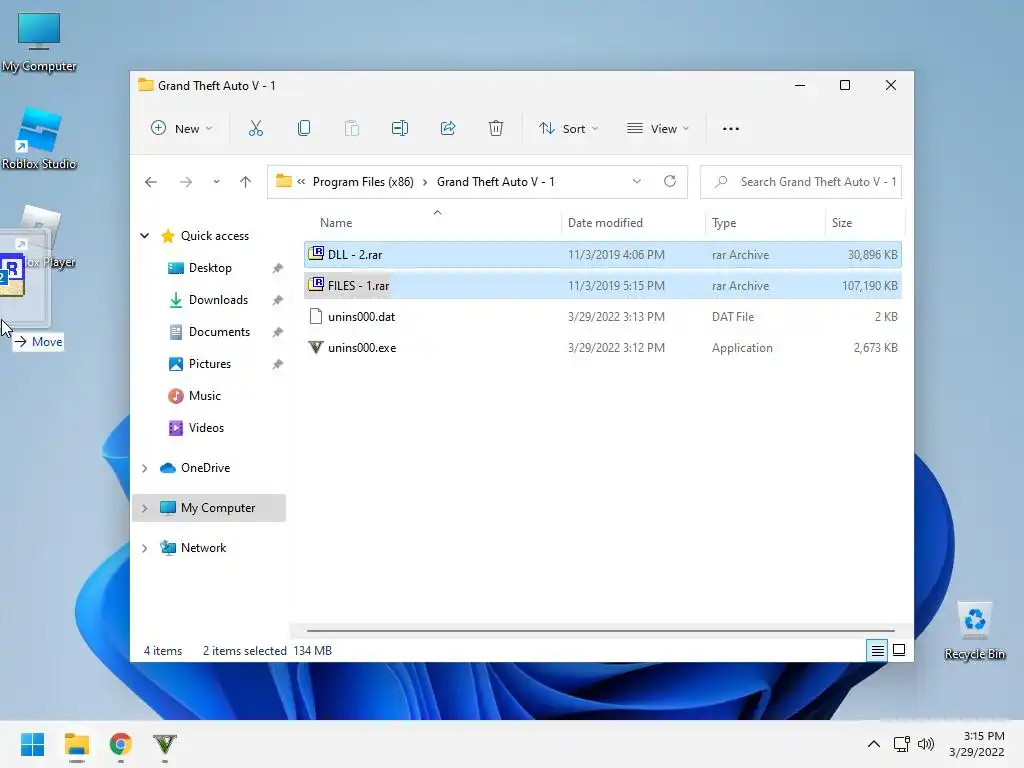The width and height of the screenshot is (1024, 768).
Task: Switch to details view icon in status bar
Action: tap(877, 650)
